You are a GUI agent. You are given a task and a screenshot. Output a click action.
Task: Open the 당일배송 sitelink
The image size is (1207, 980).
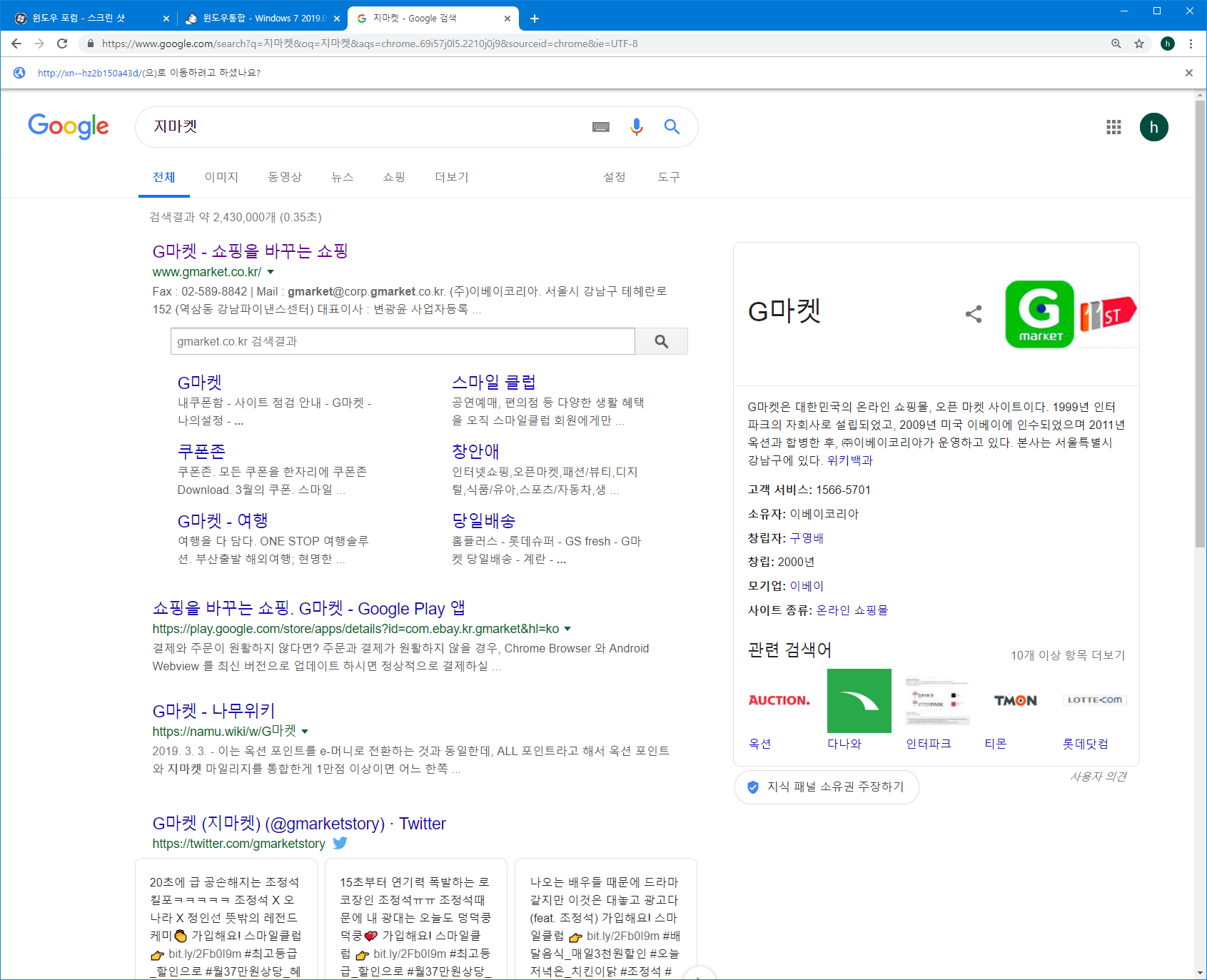point(483,521)
